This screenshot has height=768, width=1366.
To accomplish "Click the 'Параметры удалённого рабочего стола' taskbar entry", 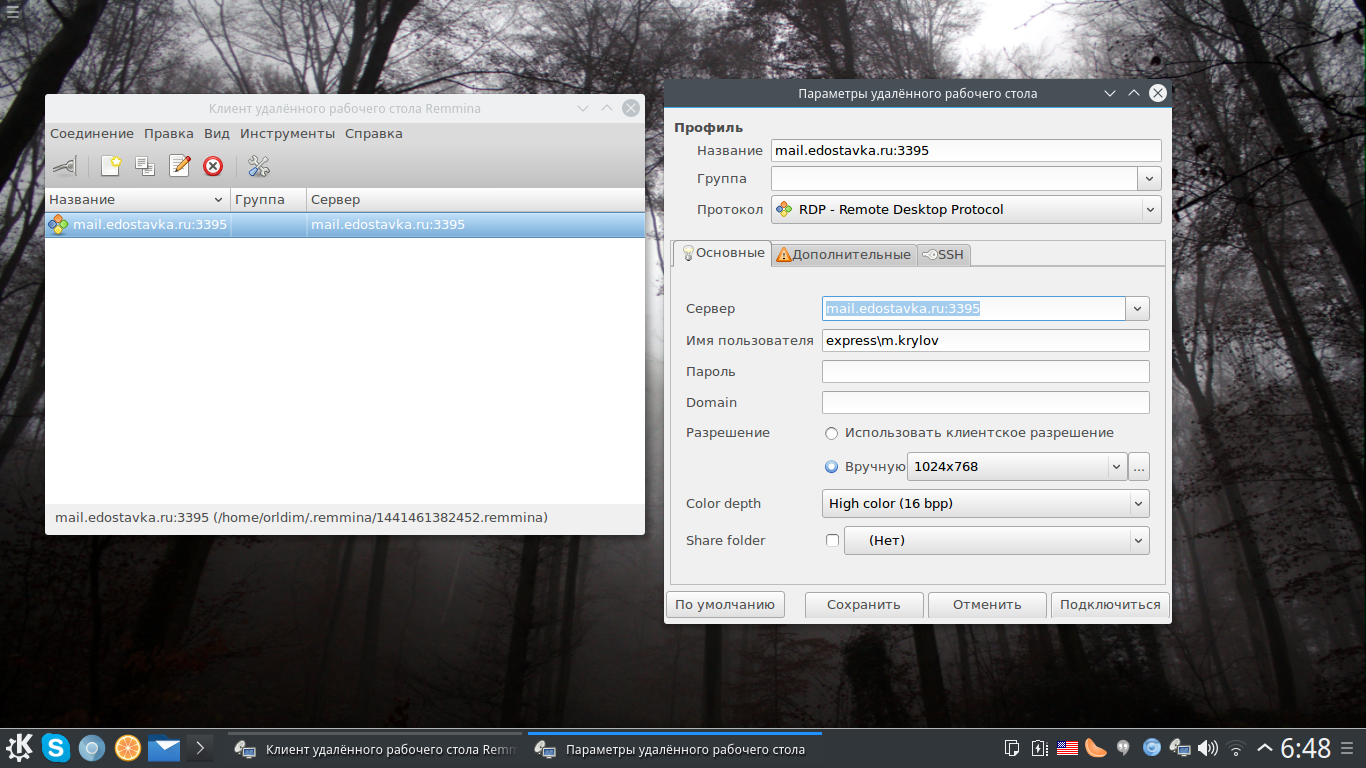I will coord(675,749).
